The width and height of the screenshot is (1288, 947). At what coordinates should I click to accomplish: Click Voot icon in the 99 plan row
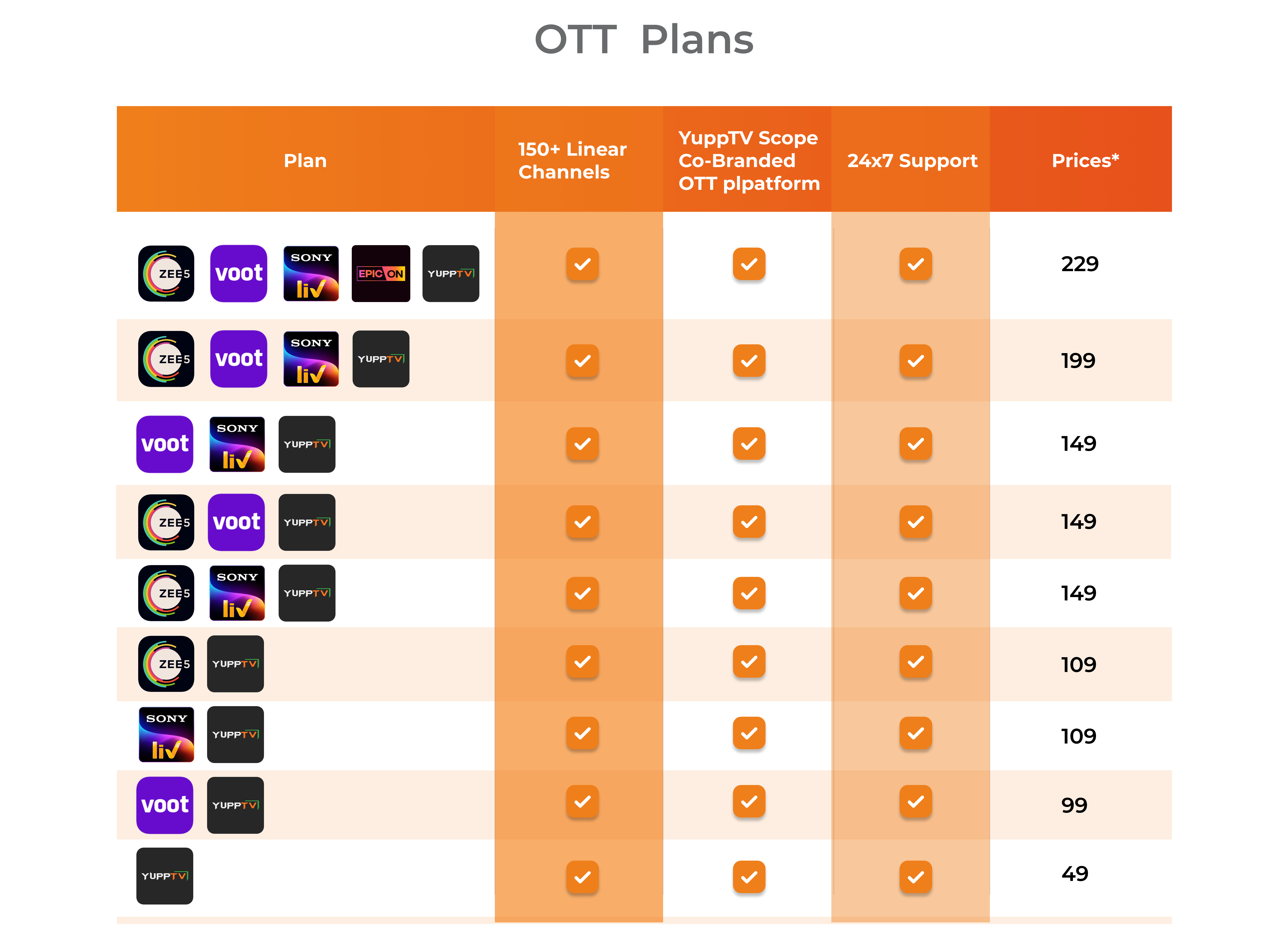[x=165, y=805]
